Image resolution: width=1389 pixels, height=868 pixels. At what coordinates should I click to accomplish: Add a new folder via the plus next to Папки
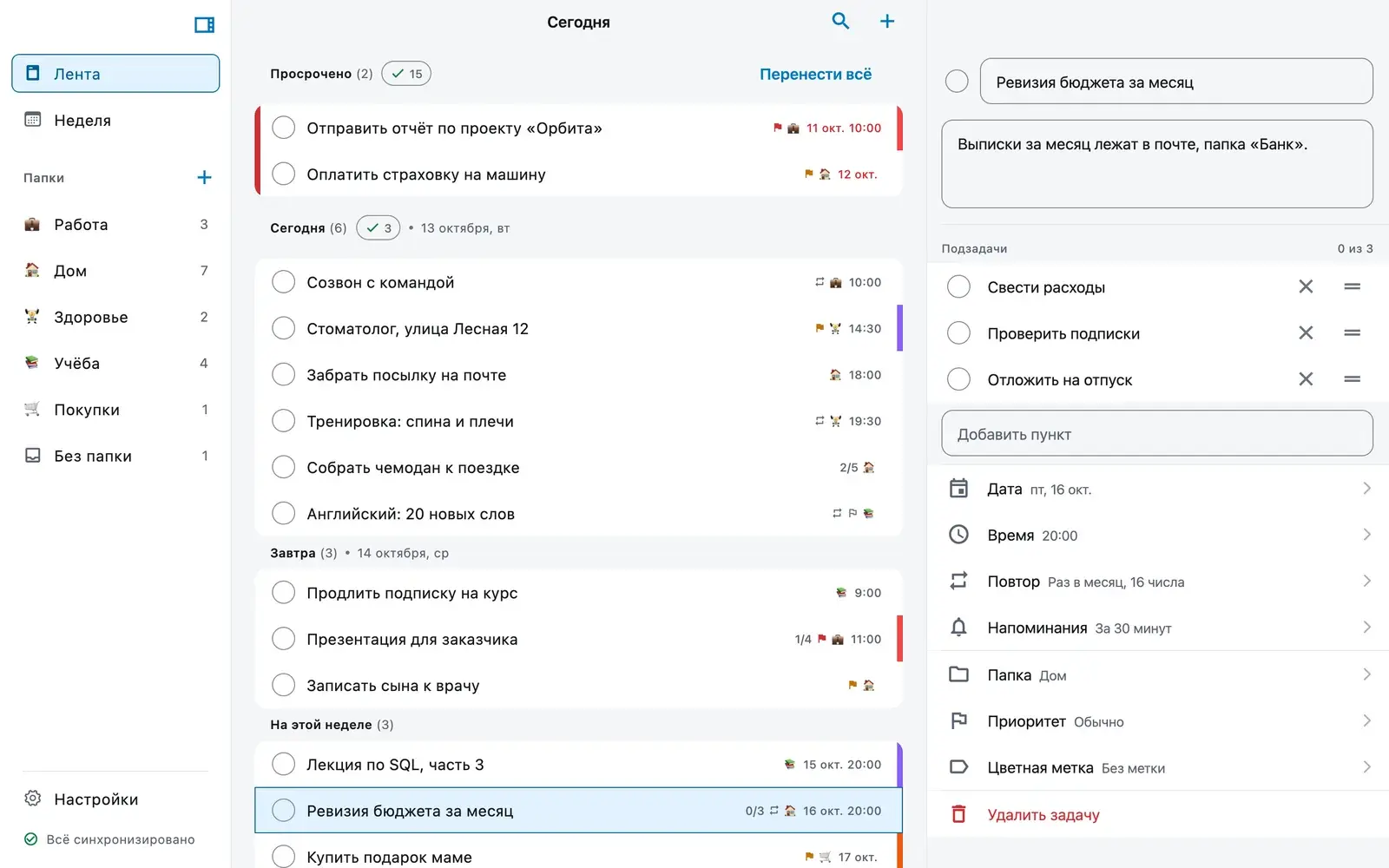[204, 177]
